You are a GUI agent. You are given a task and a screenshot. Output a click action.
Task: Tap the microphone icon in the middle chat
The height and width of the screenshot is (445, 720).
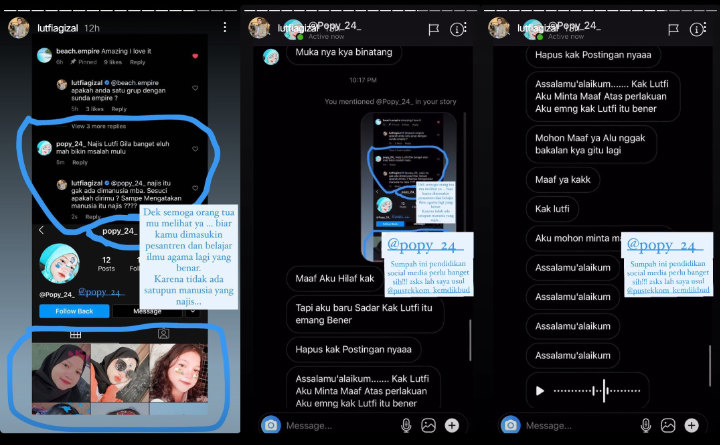click(x=406, y=426)
